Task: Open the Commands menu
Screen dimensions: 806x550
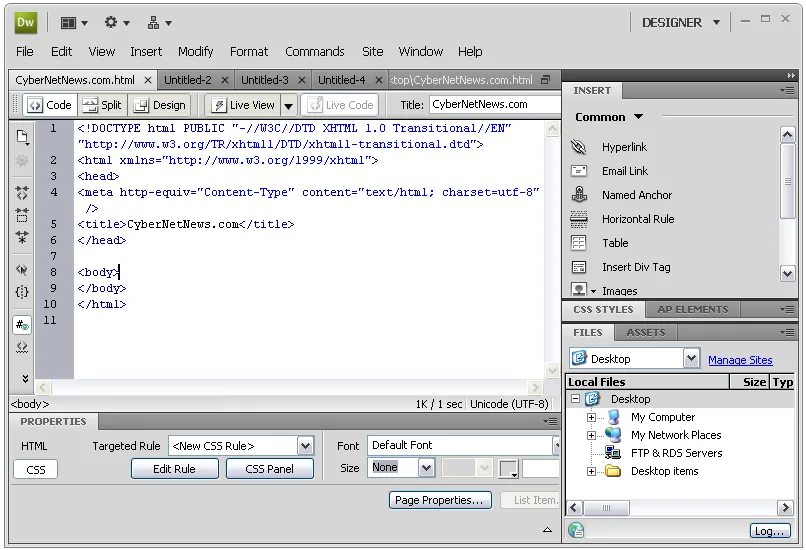Action: coord(315,51)
